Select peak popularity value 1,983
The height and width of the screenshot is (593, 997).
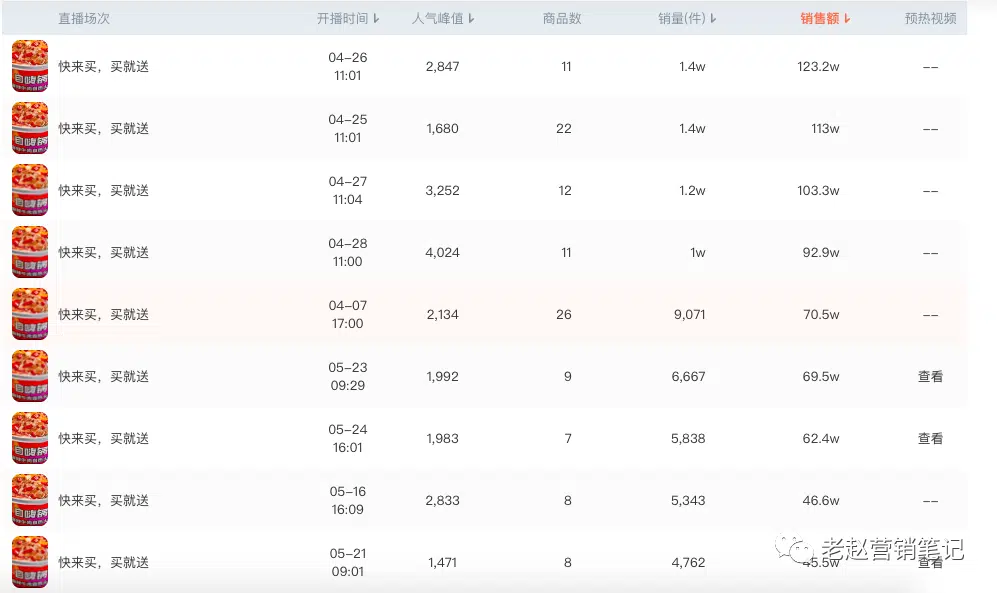point(443,439)
